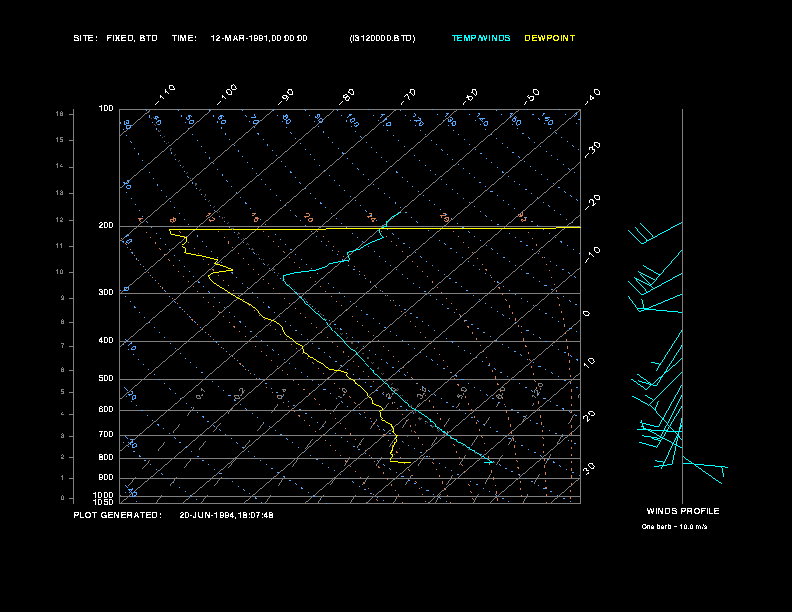Click the cyan TEMP/WINDS legend label
This screenshot has height=612, width=792.
coord(481,38)
